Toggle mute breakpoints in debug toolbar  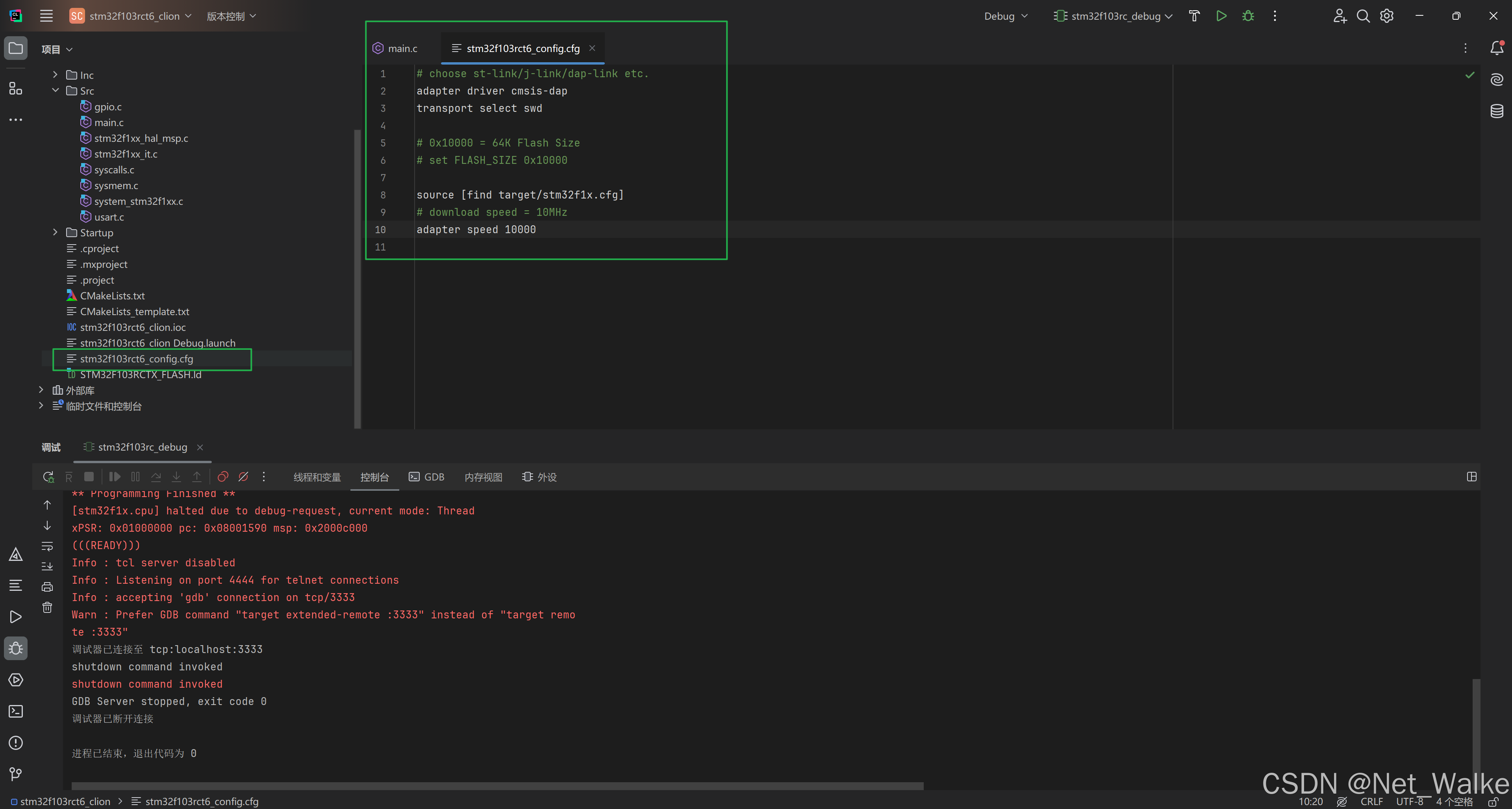click(244, 477)
